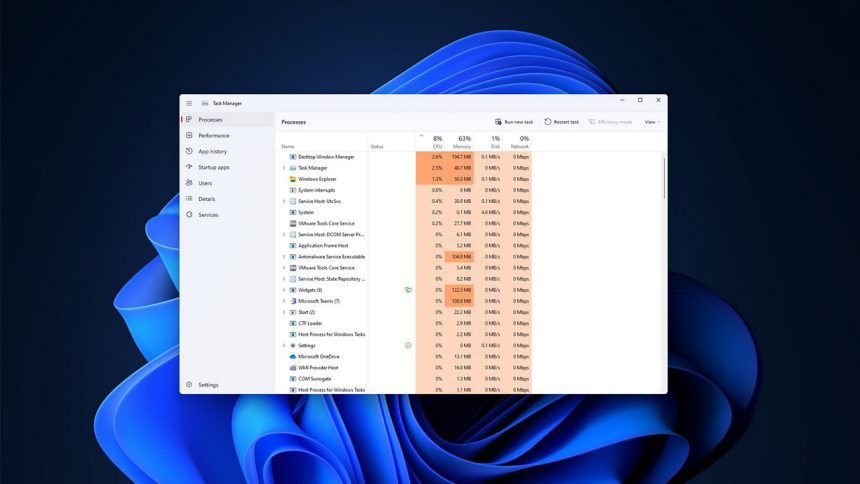Image resolution: width=860 pixels, height=484 pixels.
Task: Expand the Start (2) process group
Action: tap(284, 312)
